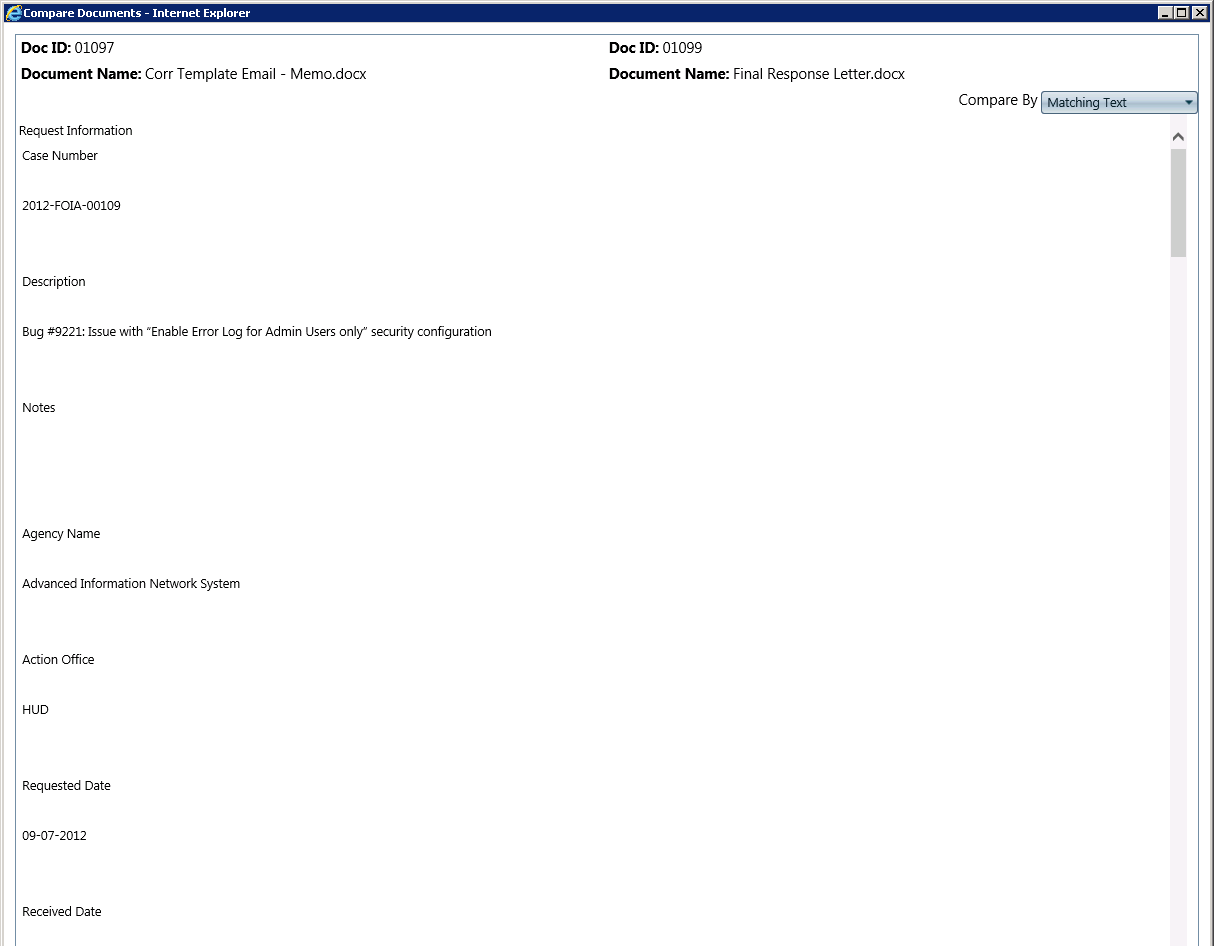Maximize the Compare Documents window
This screenshot has width=1214, height=946.
coord(1182,13)
